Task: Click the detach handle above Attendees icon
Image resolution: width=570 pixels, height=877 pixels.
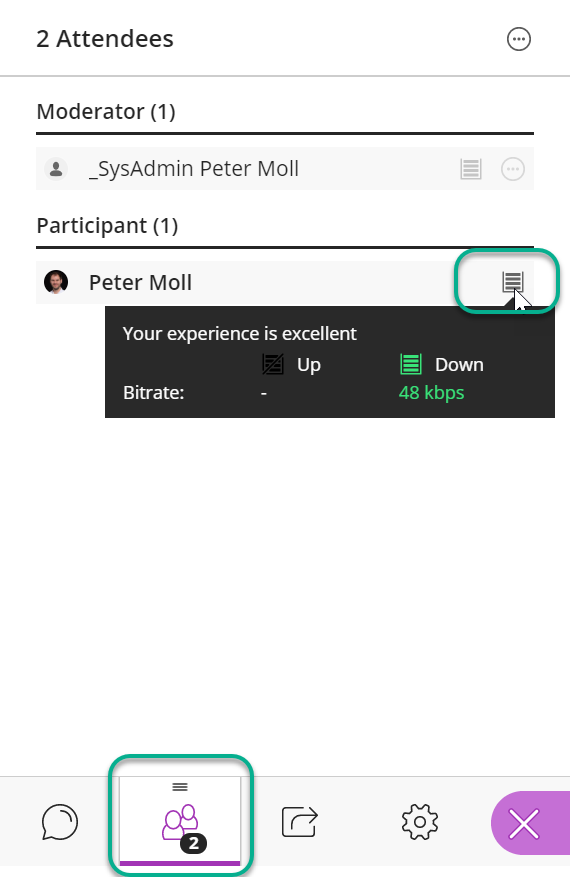Action: coord(180,787)
